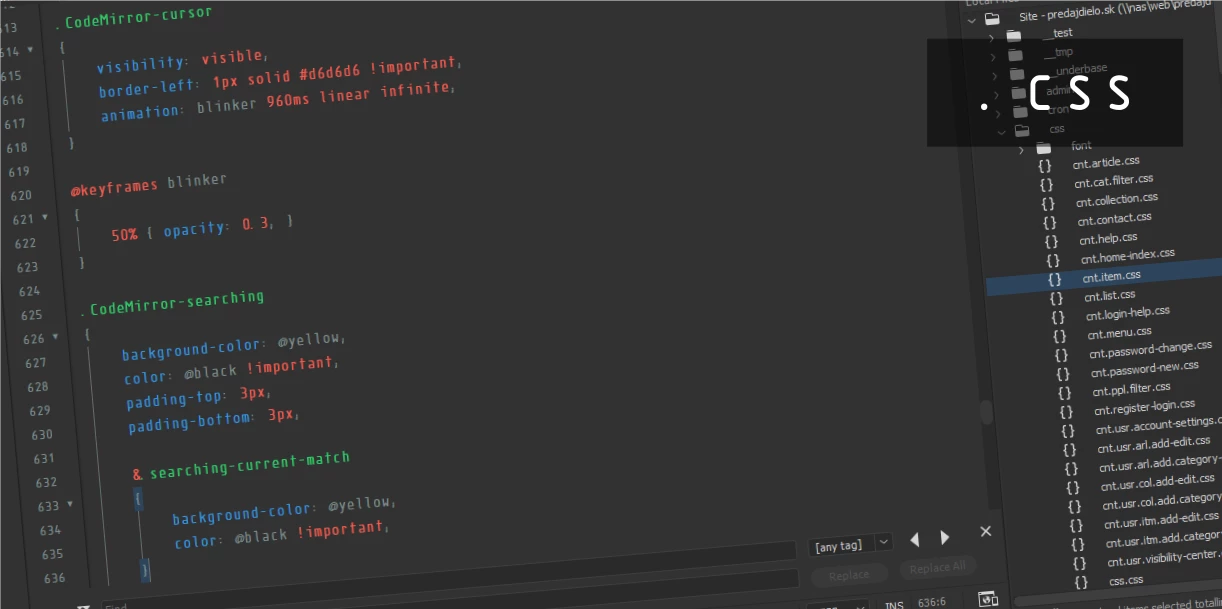Click the CSS file icon beside cnt.collection.css
Viewport: 1222px width, 609px height.
(1048, 203)
